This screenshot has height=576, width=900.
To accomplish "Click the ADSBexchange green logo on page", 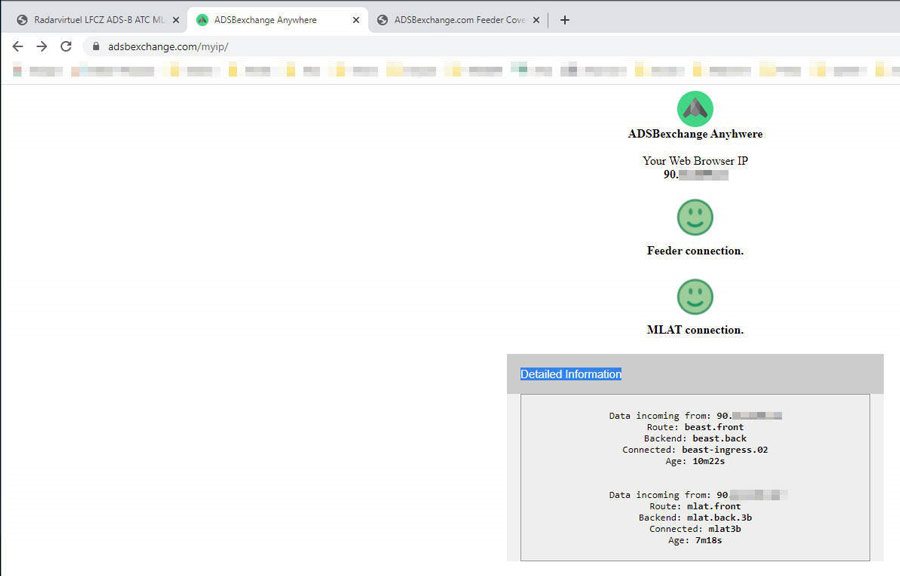I will pos(695,108).
